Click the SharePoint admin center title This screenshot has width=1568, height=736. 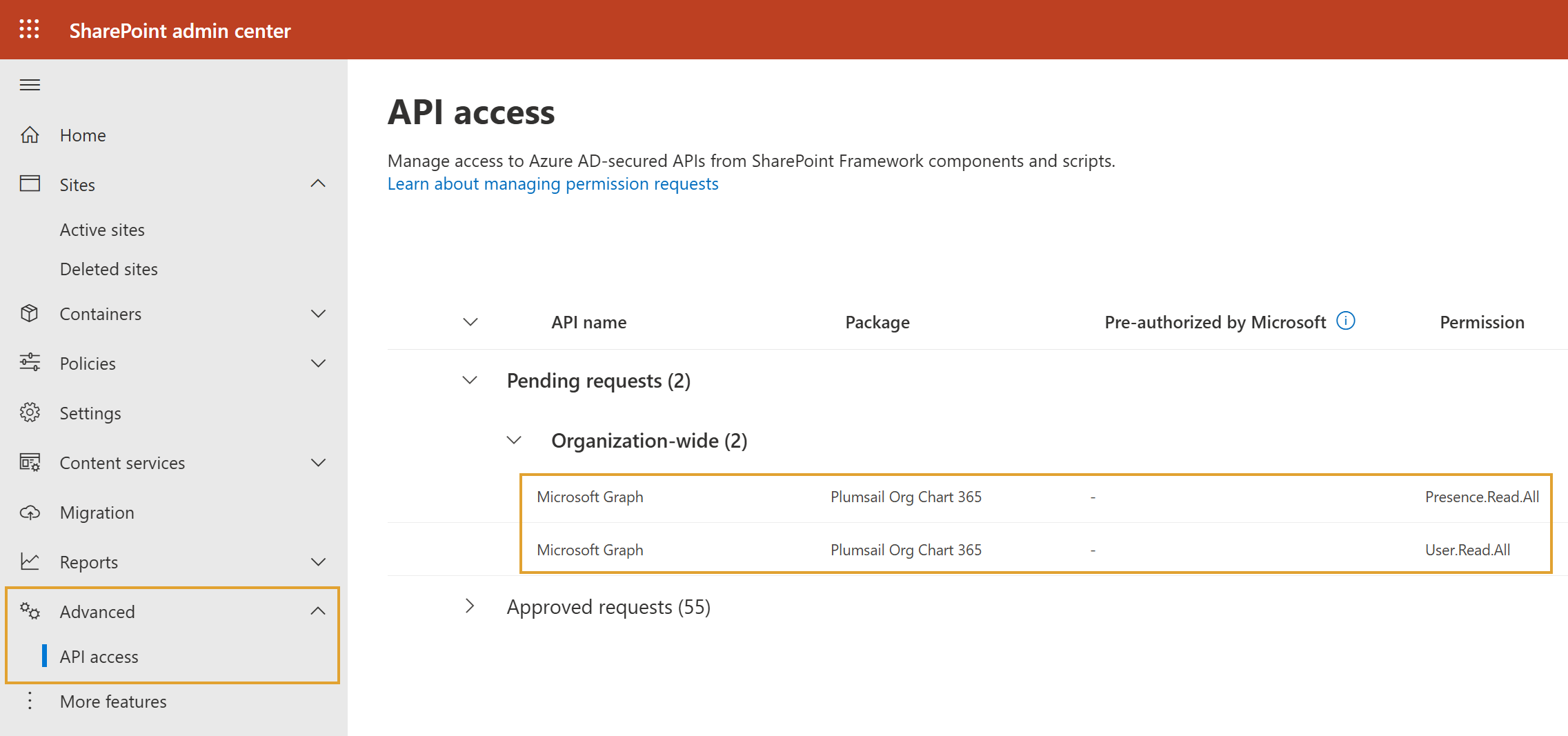pos(180,30)
